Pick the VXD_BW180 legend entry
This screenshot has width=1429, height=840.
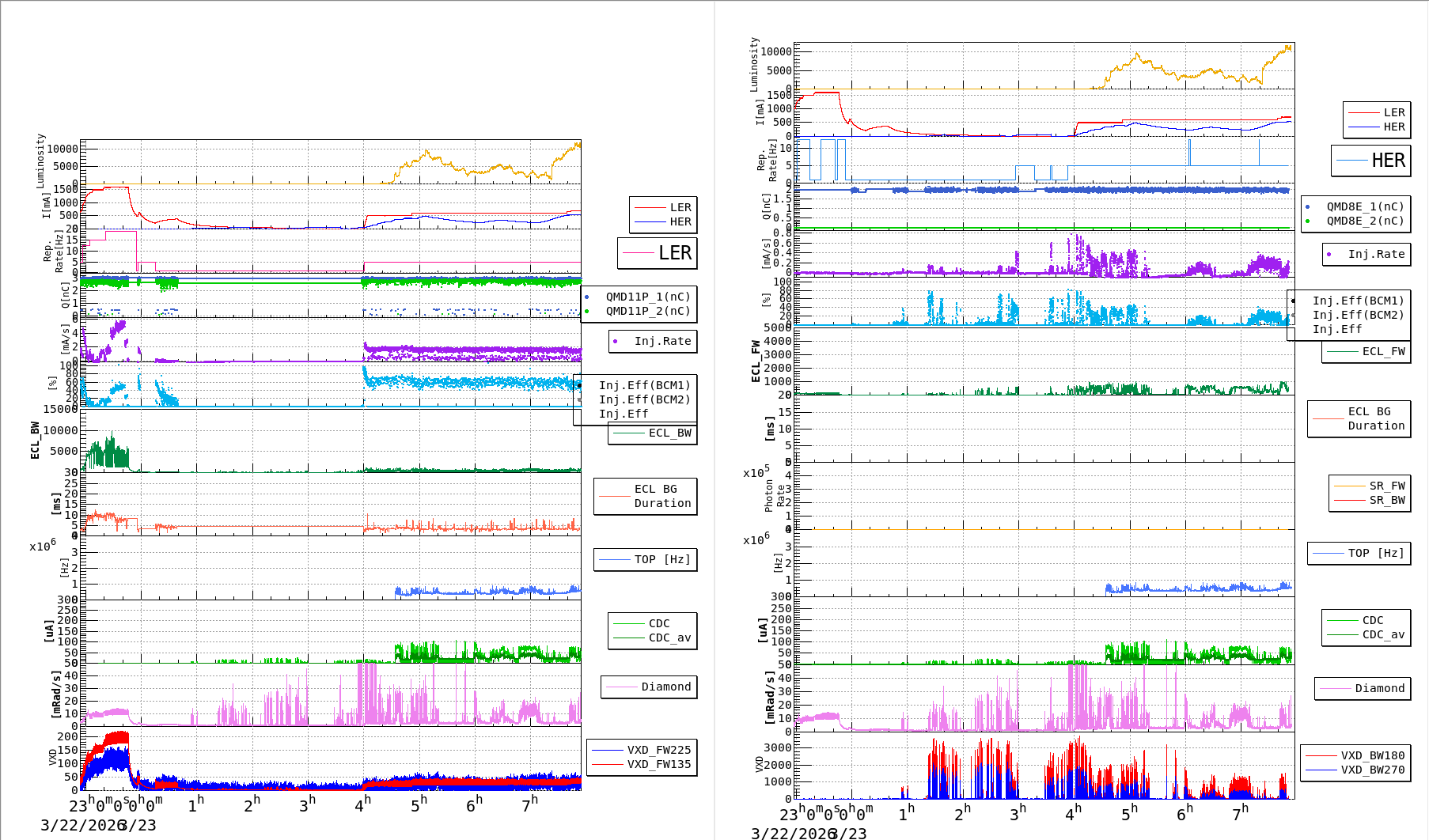1372,755
